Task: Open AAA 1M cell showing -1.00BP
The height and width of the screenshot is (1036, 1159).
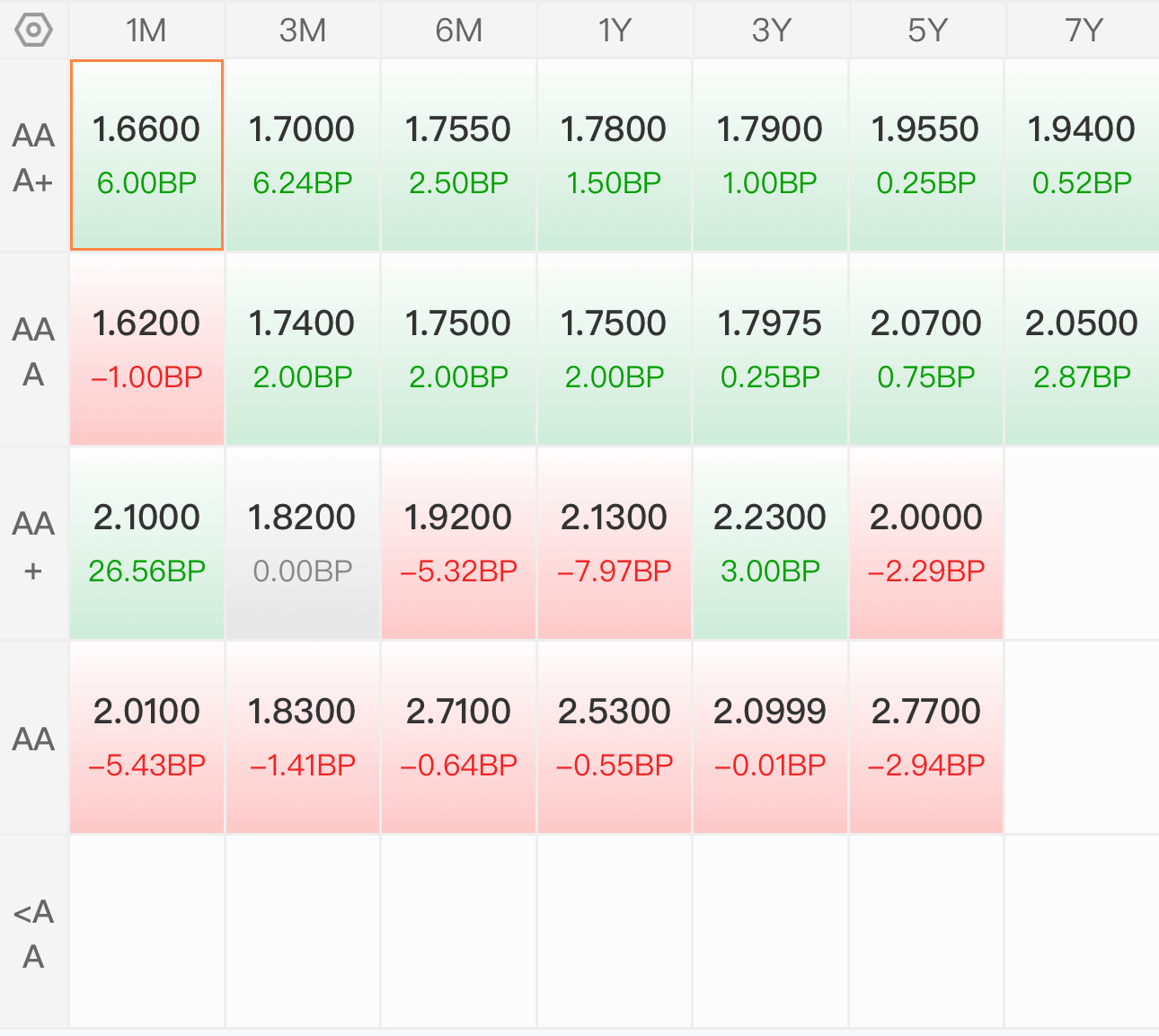Action: click(x=146, y=350)
